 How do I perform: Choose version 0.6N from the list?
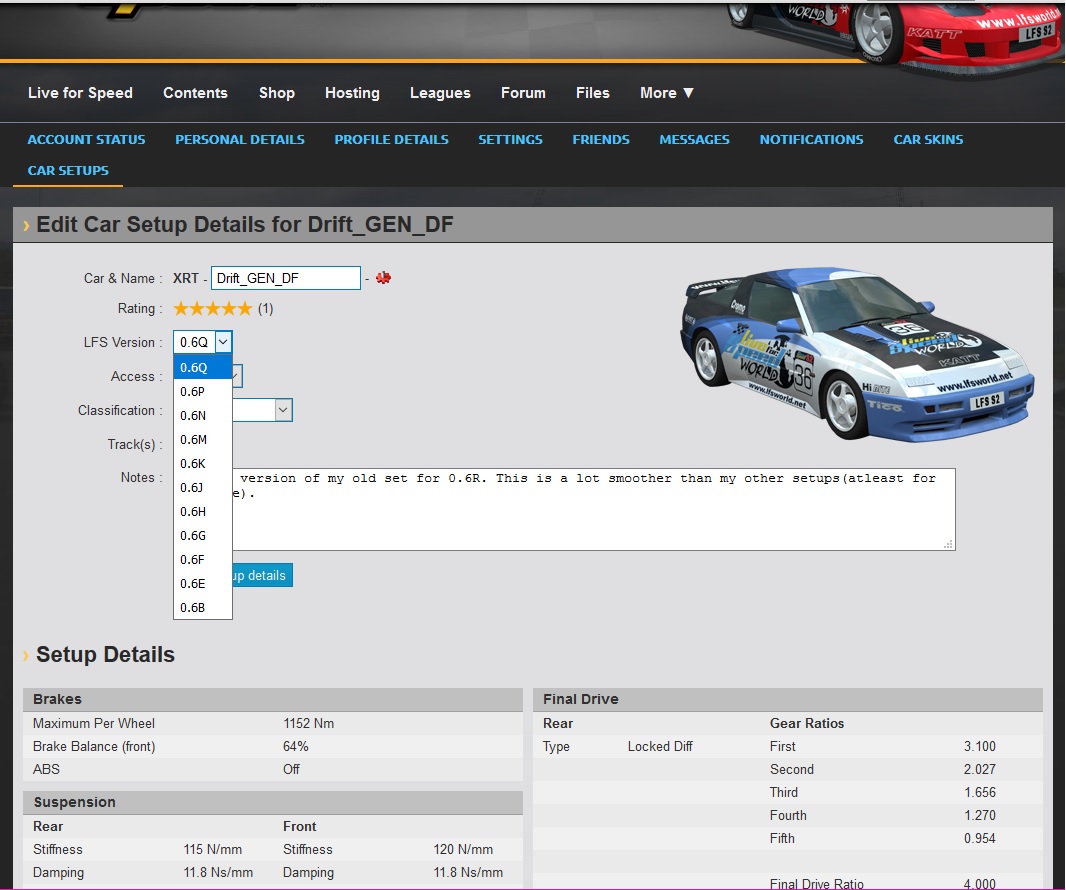coord(203,415)
